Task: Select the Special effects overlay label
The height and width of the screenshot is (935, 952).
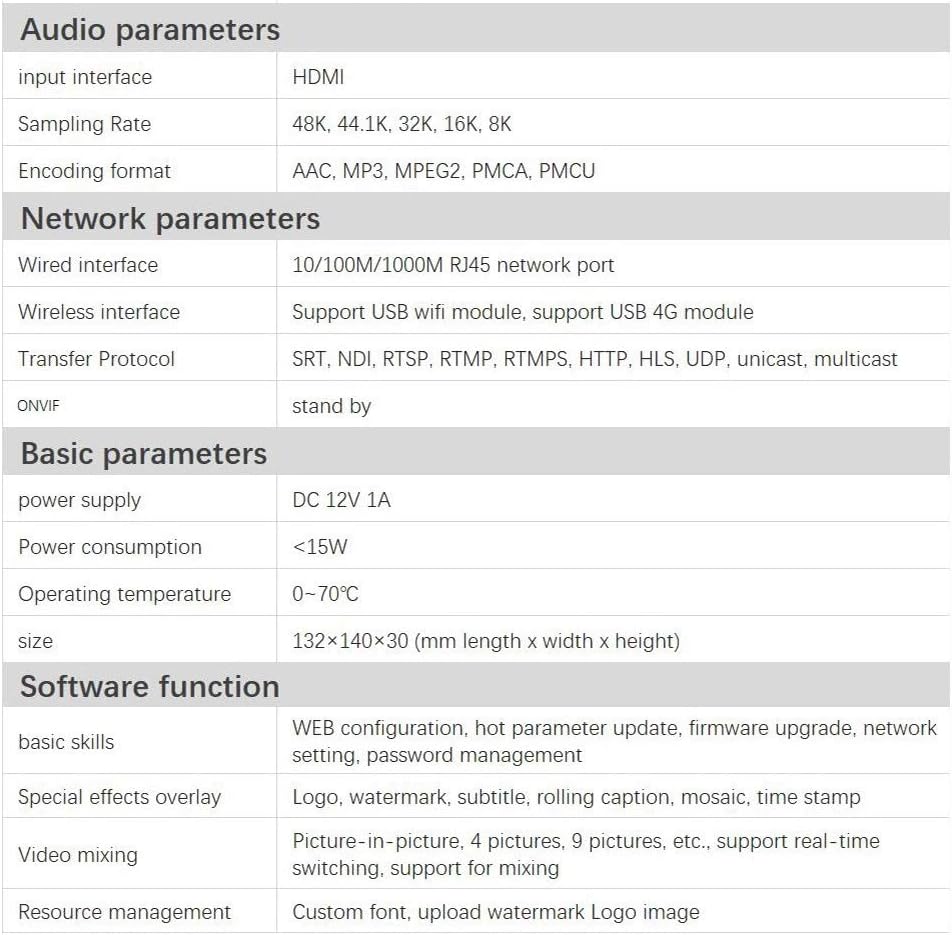Action: click(119, 797)
